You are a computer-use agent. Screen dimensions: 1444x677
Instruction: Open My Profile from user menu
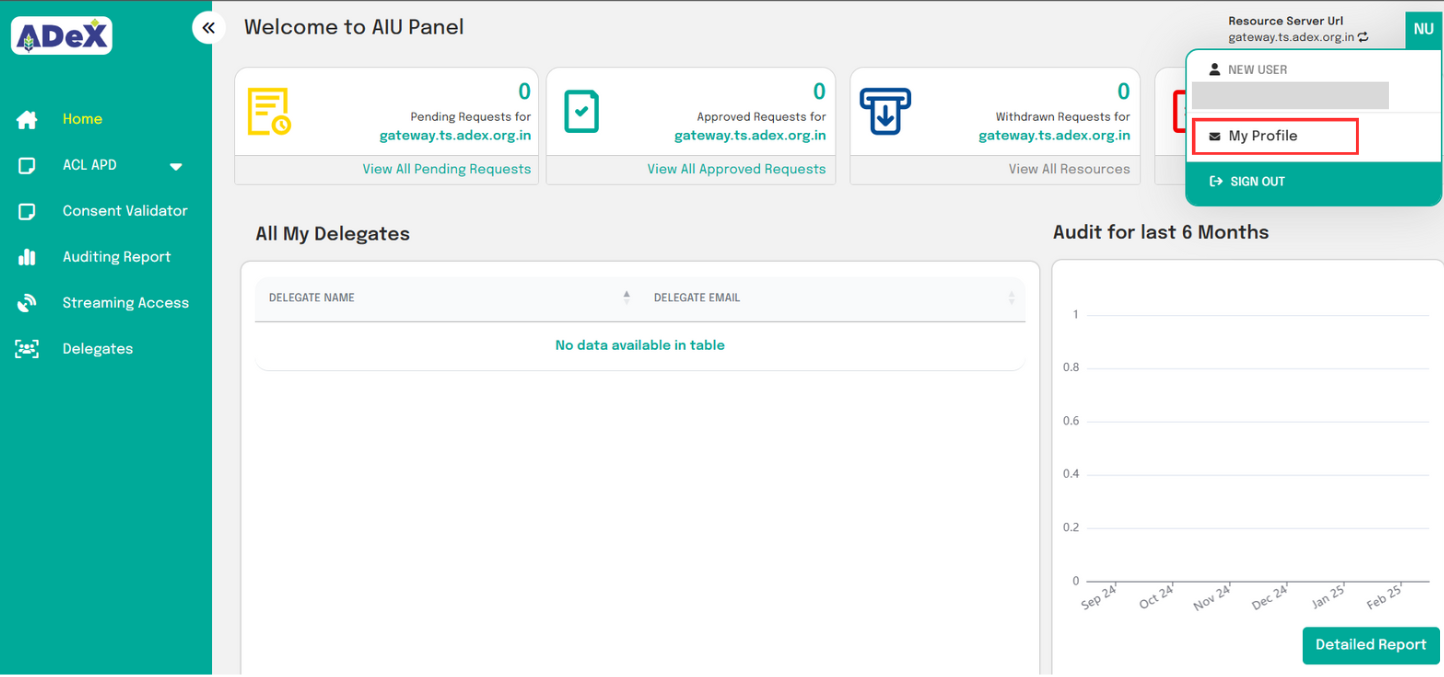tap(1262, 136)
